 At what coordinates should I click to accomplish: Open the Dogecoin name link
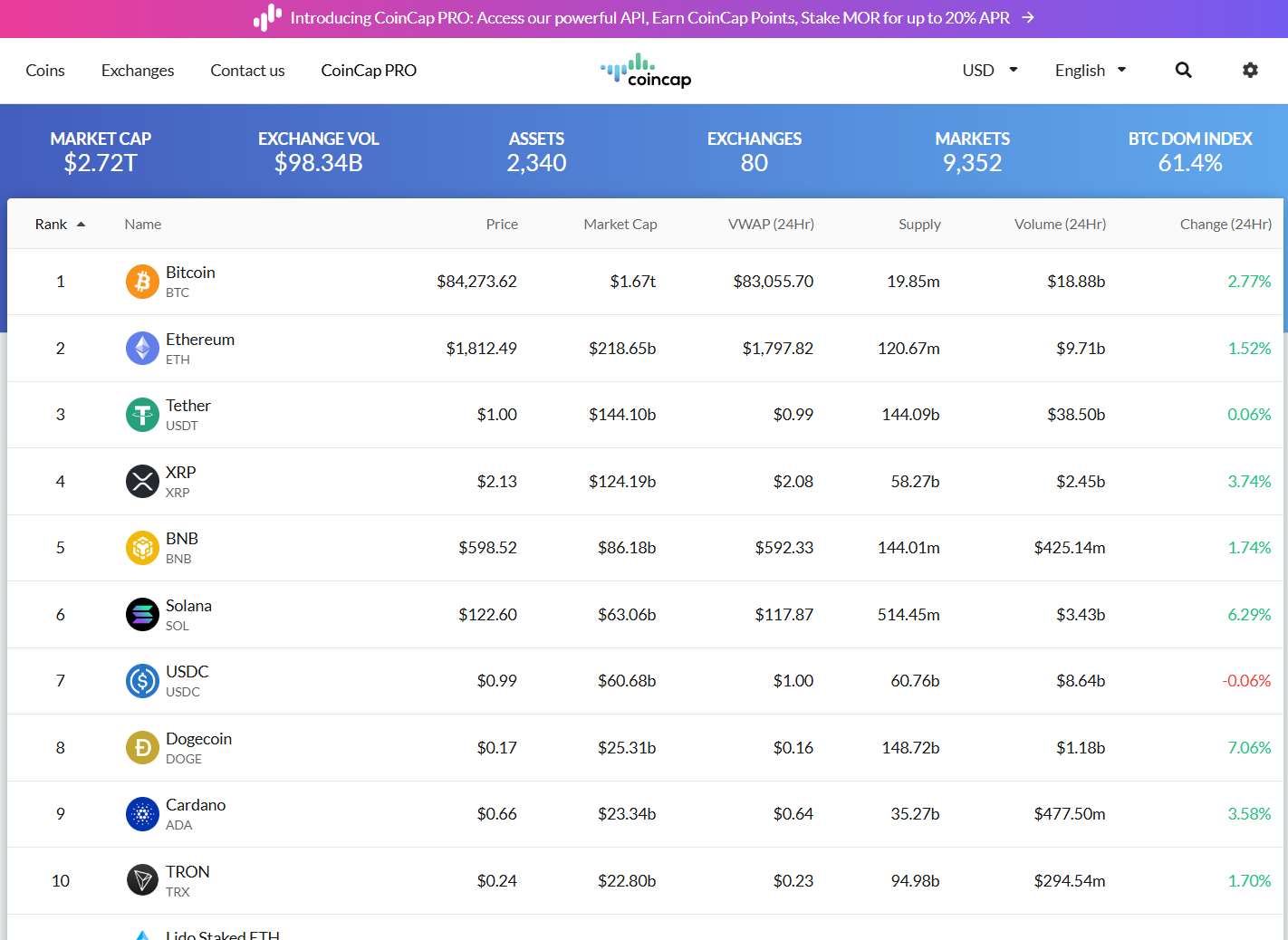pos(198,739)
